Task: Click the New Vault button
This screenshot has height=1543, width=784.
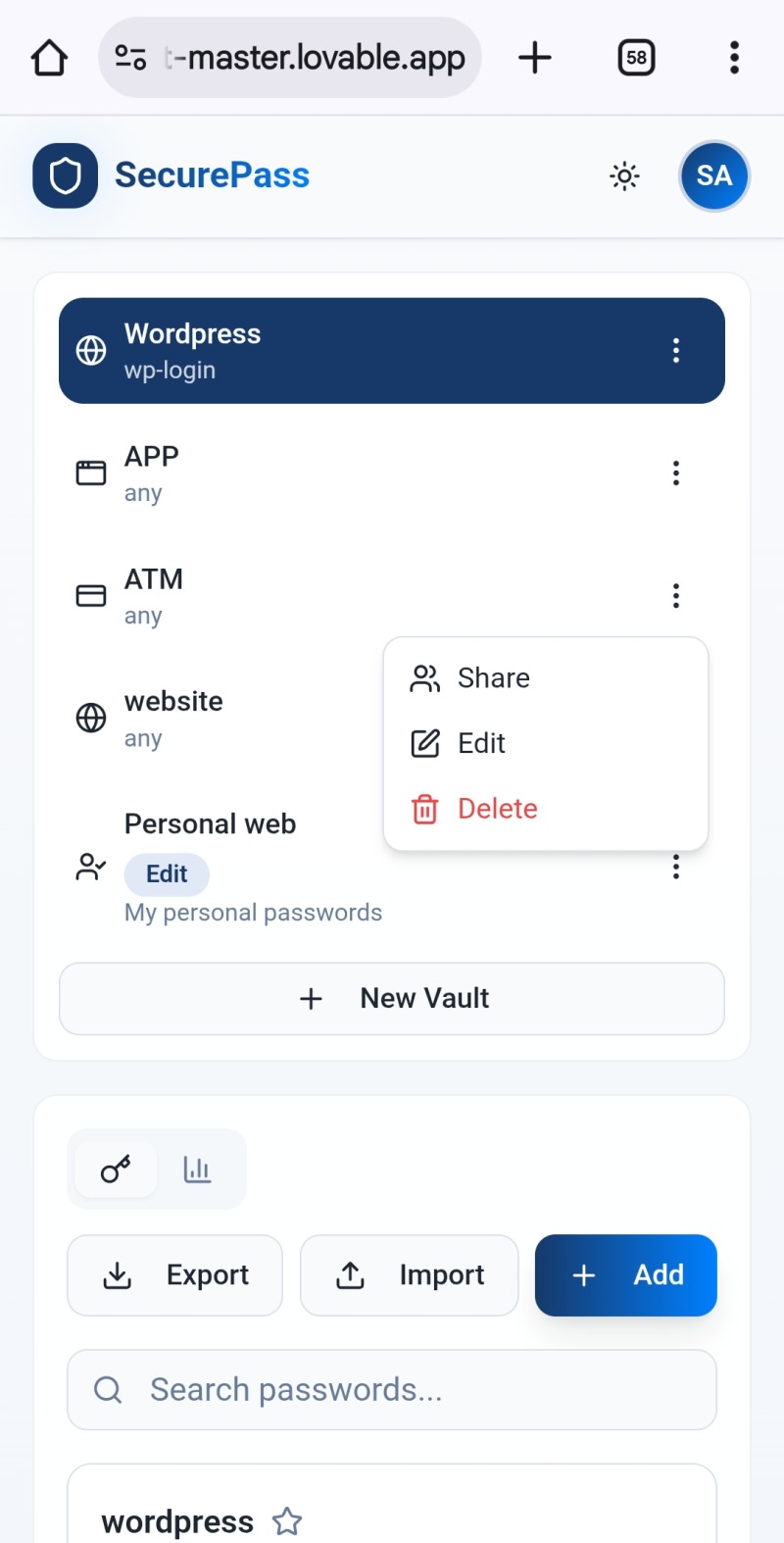Action: (x=392, y=998)
